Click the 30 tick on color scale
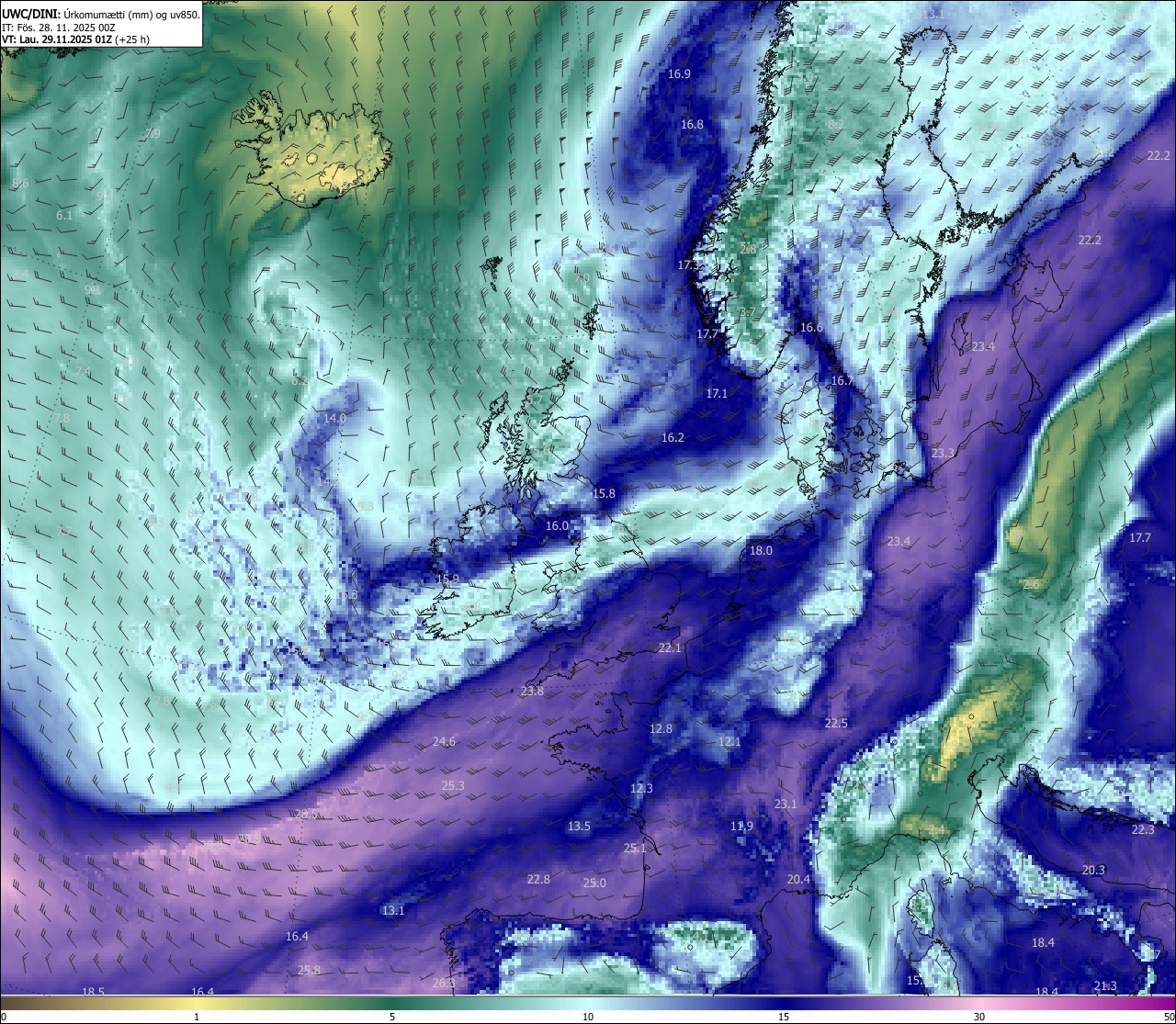 coord(979,1017)
